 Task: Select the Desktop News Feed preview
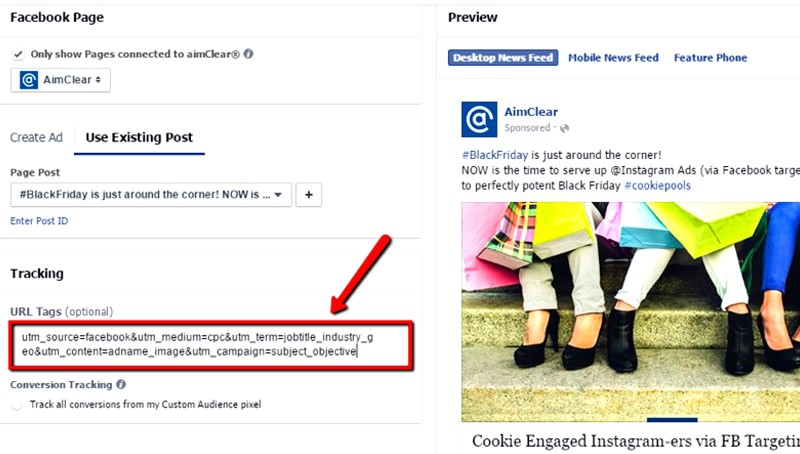pyautogui.click(x=503, y=58)
